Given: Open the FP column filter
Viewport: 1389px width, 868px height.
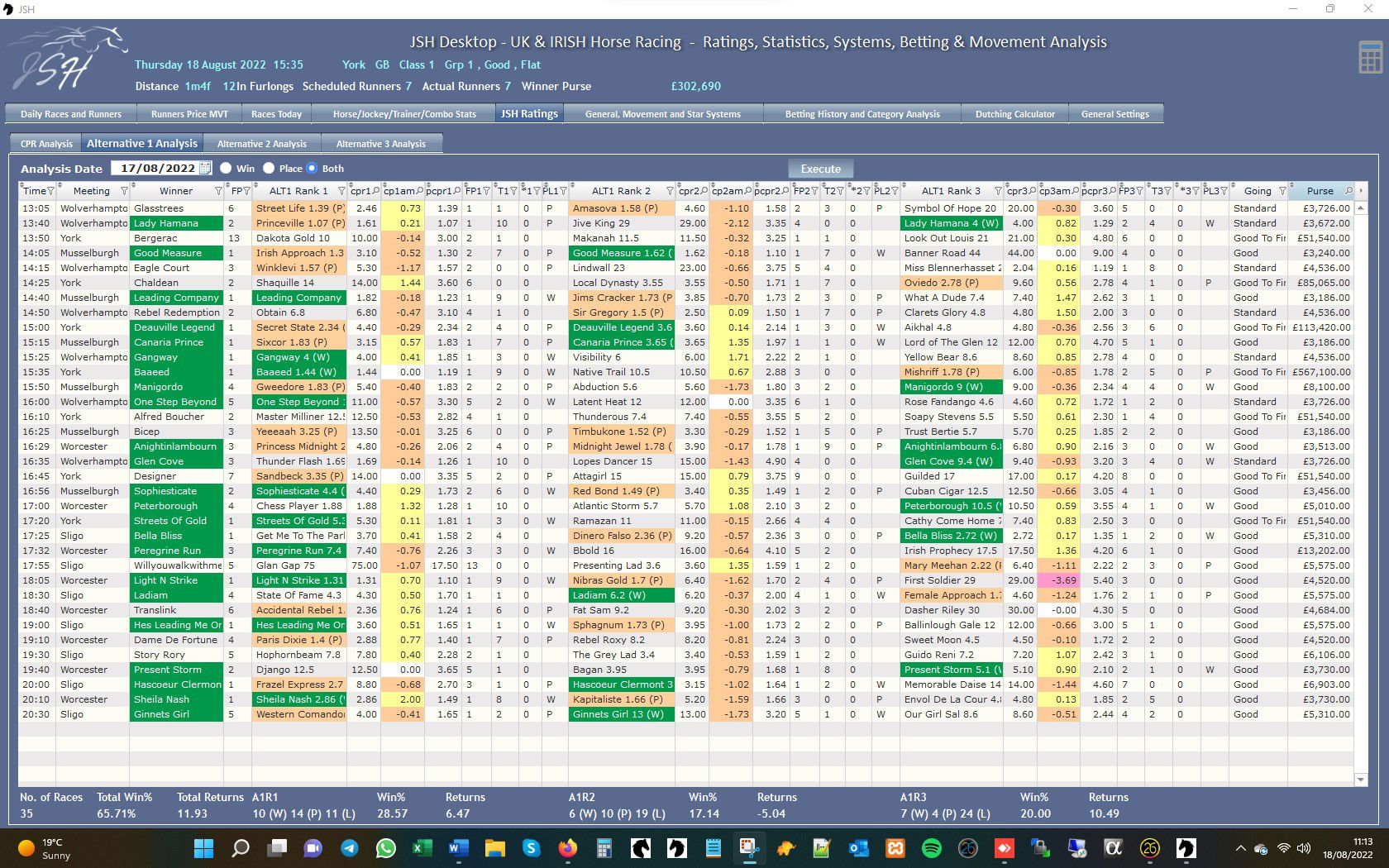Looking at the screenshot, I should (246, 191).
